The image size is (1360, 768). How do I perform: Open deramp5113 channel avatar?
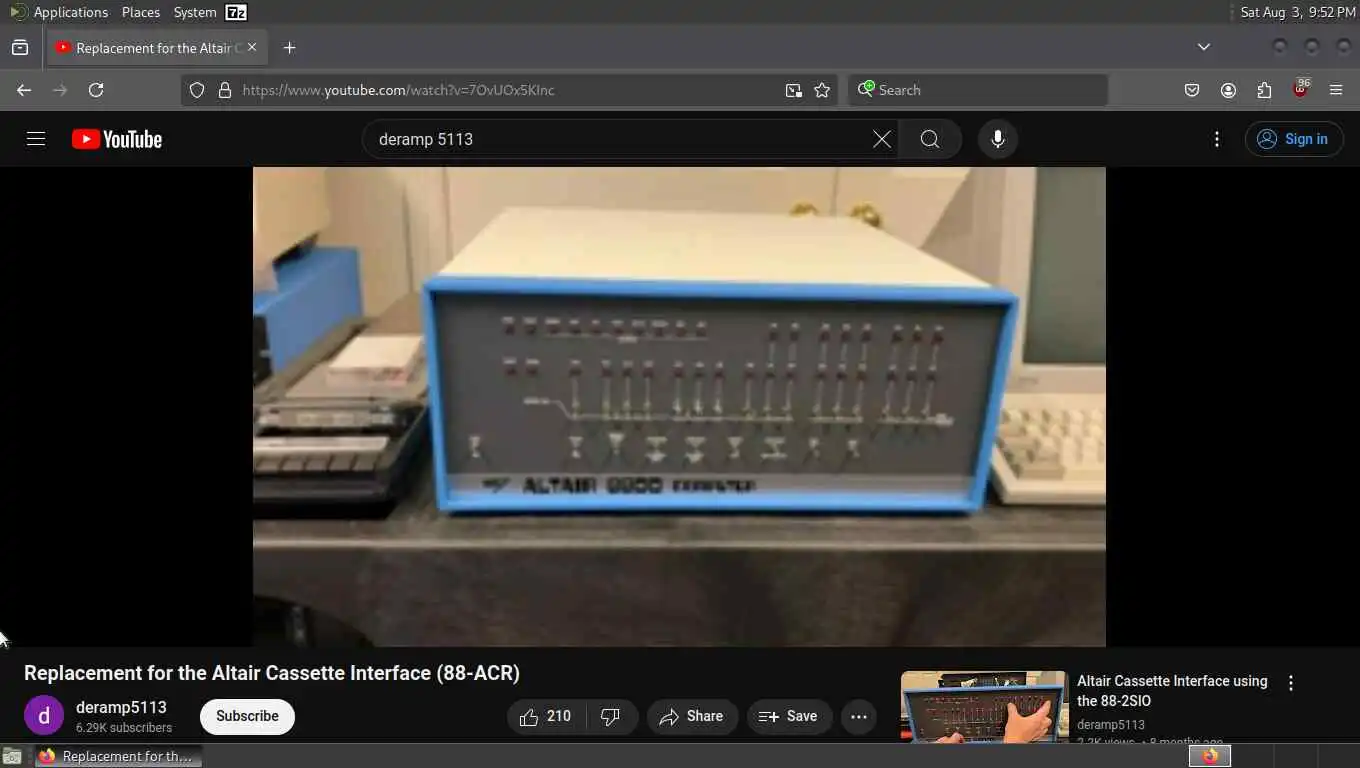[44, 716]
